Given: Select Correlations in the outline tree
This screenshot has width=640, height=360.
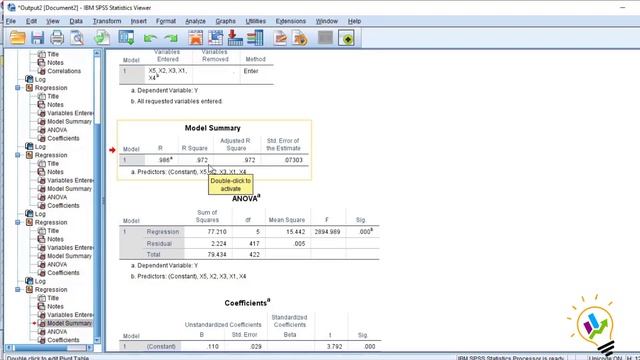Looking at the screenshot, I should pos(64,71).
